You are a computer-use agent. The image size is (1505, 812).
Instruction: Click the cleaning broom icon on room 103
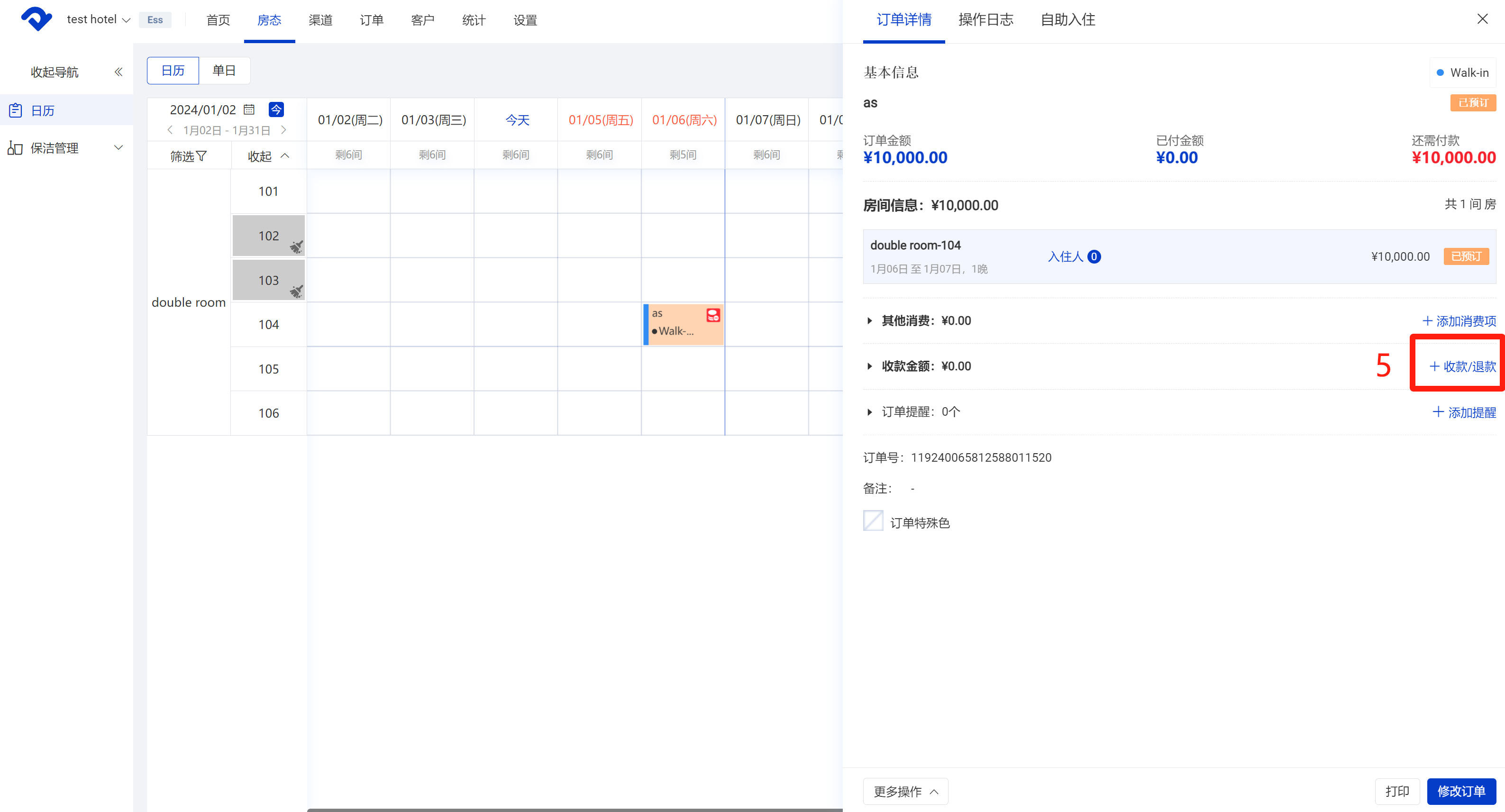pyautogui.click(x=297, y=291)
